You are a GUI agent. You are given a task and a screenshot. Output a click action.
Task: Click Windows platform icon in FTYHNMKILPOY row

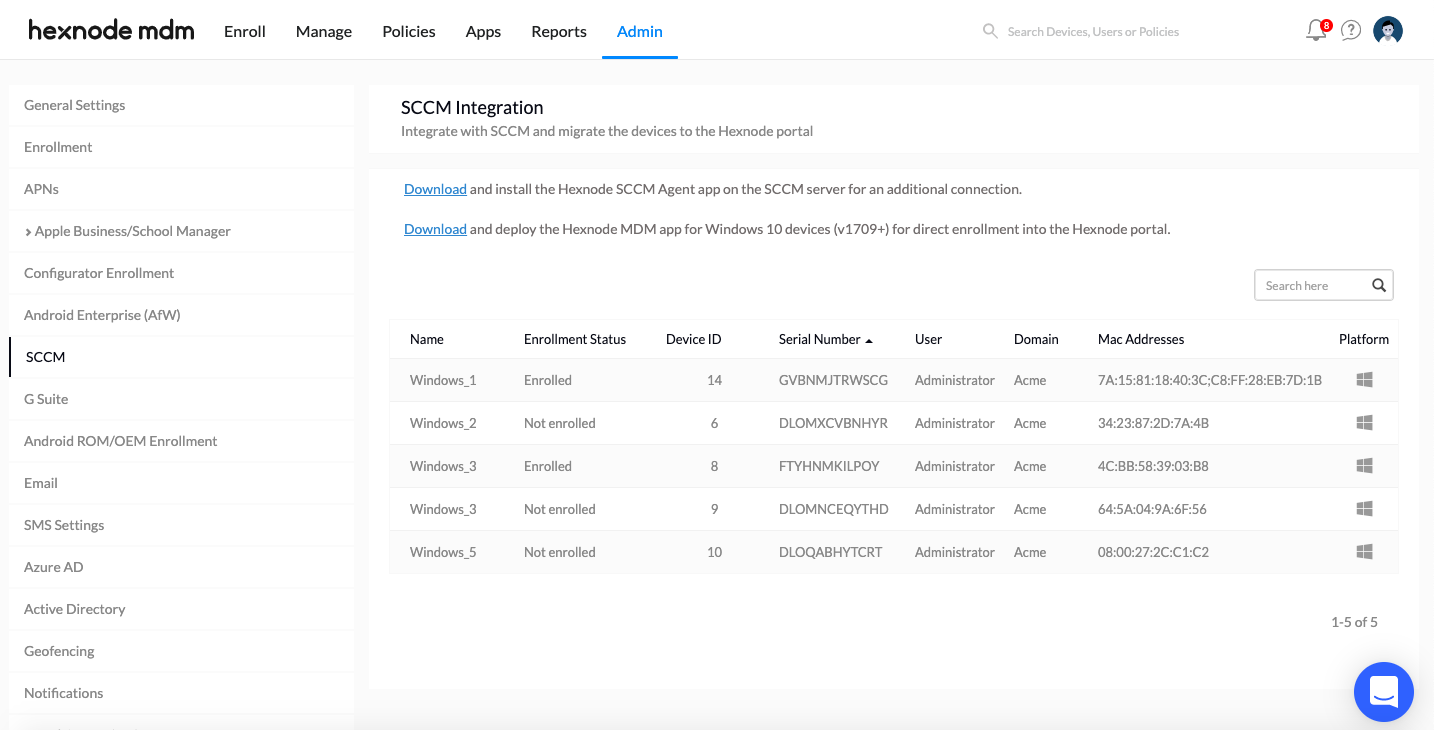1364,466
